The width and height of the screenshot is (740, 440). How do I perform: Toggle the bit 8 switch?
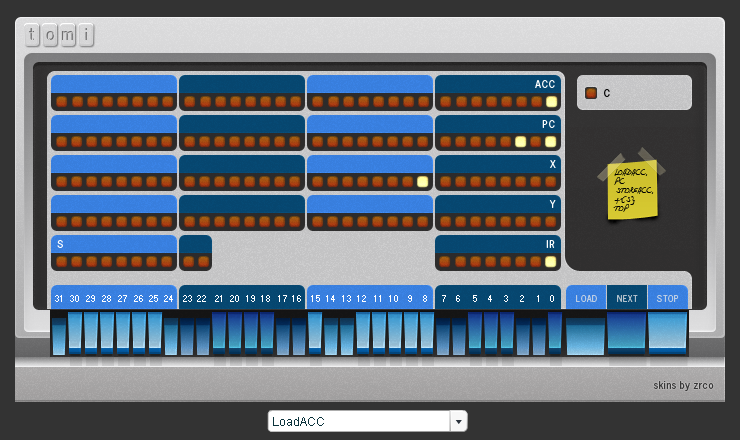click(x=427, y=333)
